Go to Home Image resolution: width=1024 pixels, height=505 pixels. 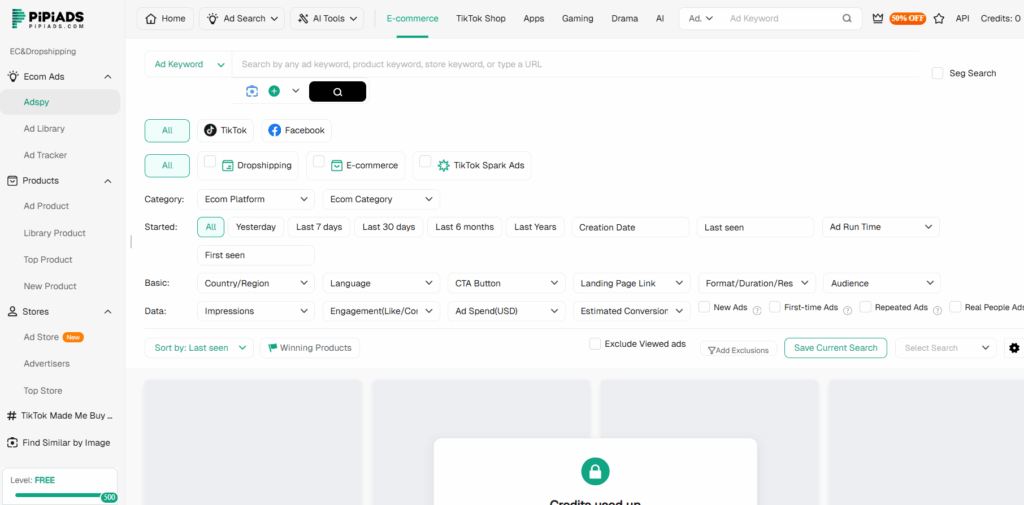(x=165, y=19)
